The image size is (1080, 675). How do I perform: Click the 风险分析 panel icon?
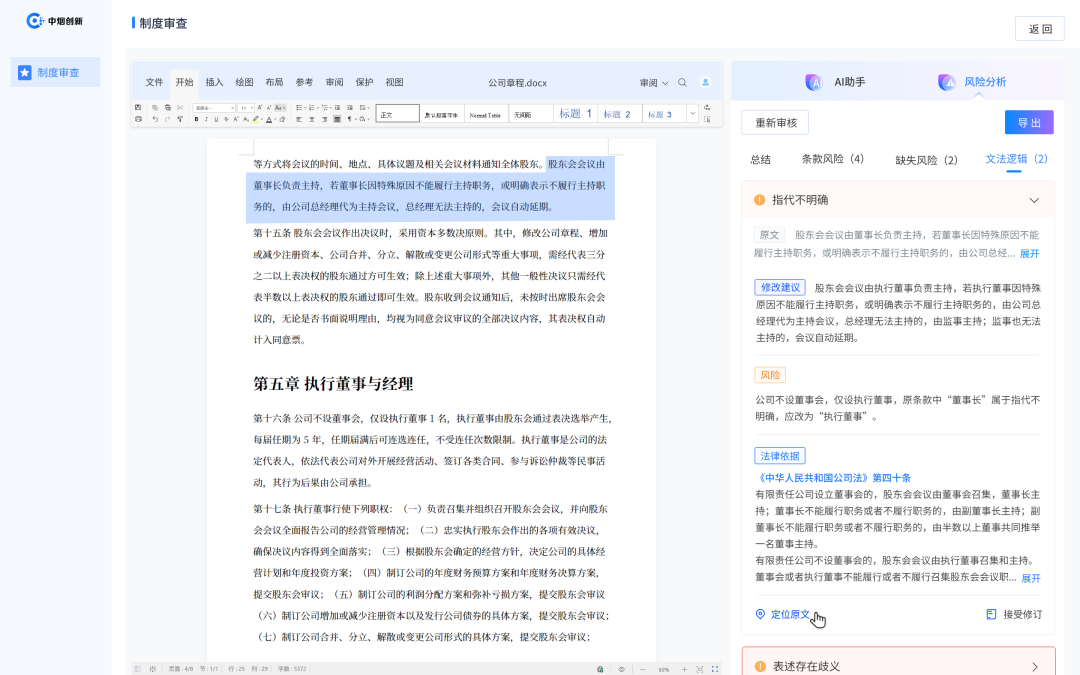tap(945, 81)
